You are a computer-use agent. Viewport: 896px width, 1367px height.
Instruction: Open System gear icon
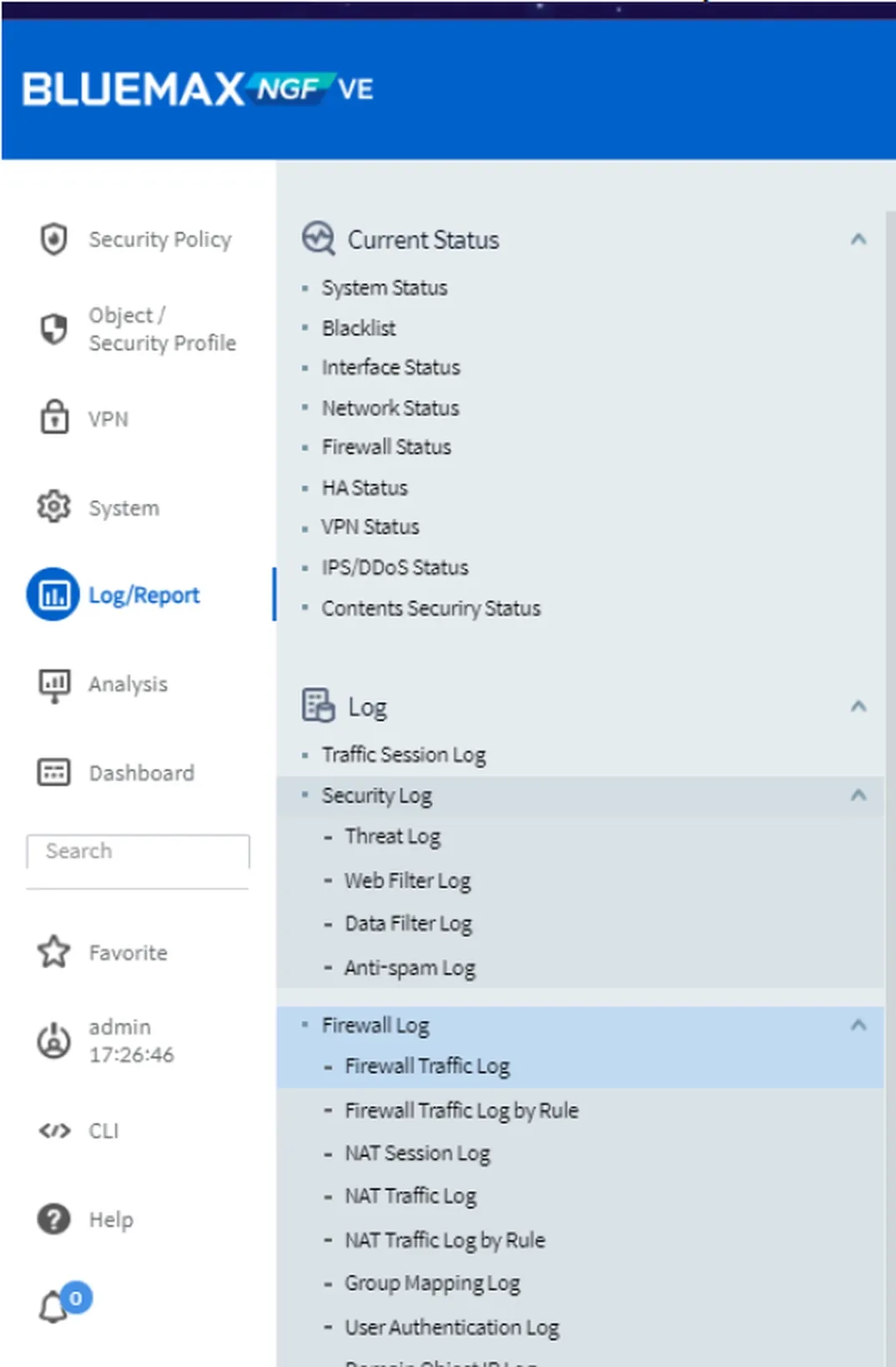click(x=54, y=507)
